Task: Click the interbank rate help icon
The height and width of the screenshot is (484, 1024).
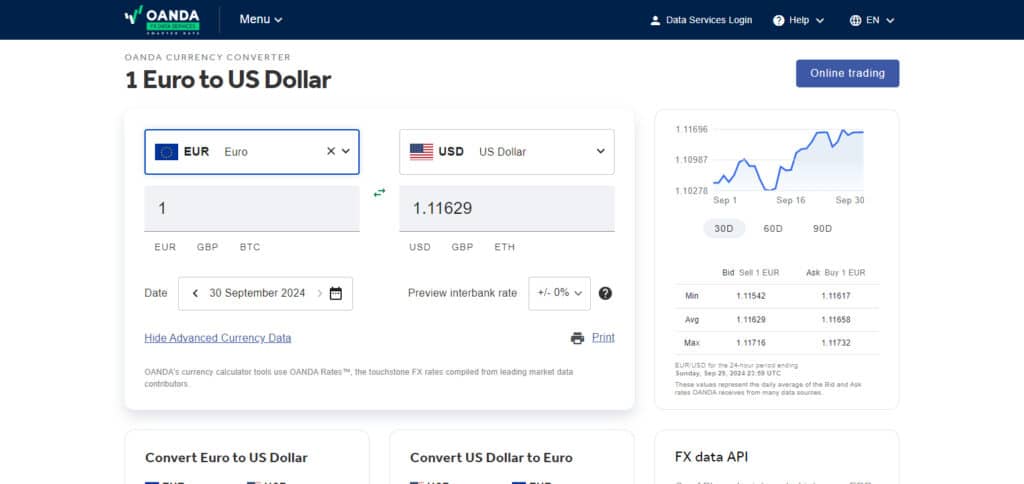Action: pos(605,293)
